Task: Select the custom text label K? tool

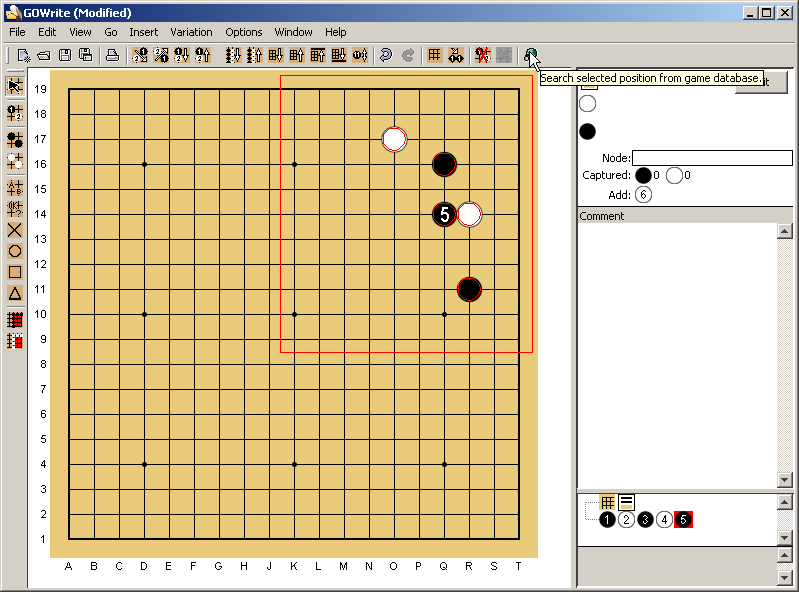Action: (15, 209)
